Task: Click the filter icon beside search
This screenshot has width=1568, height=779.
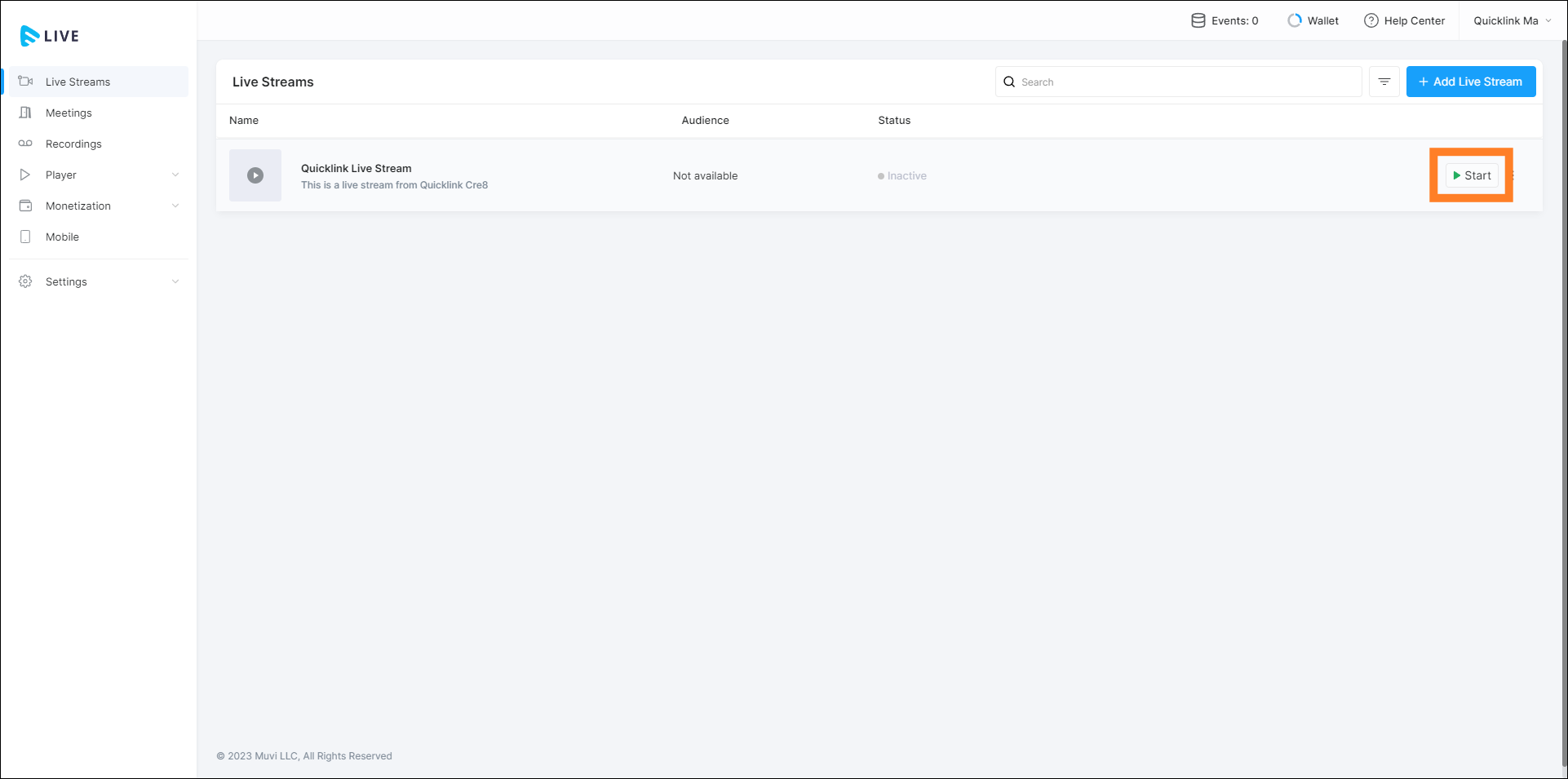Action: (1384, 82)
